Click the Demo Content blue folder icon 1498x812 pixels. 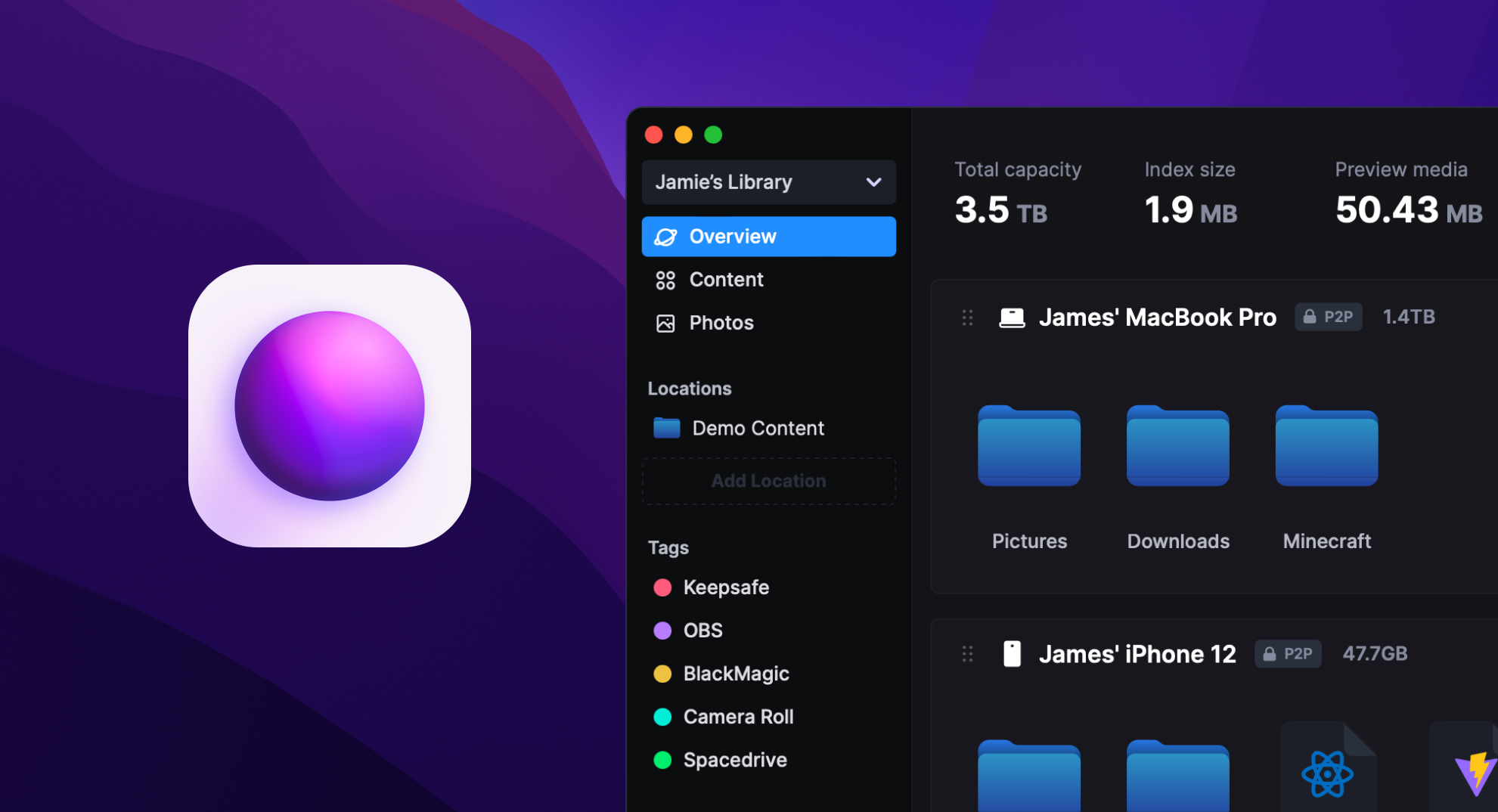coord(666,427)
